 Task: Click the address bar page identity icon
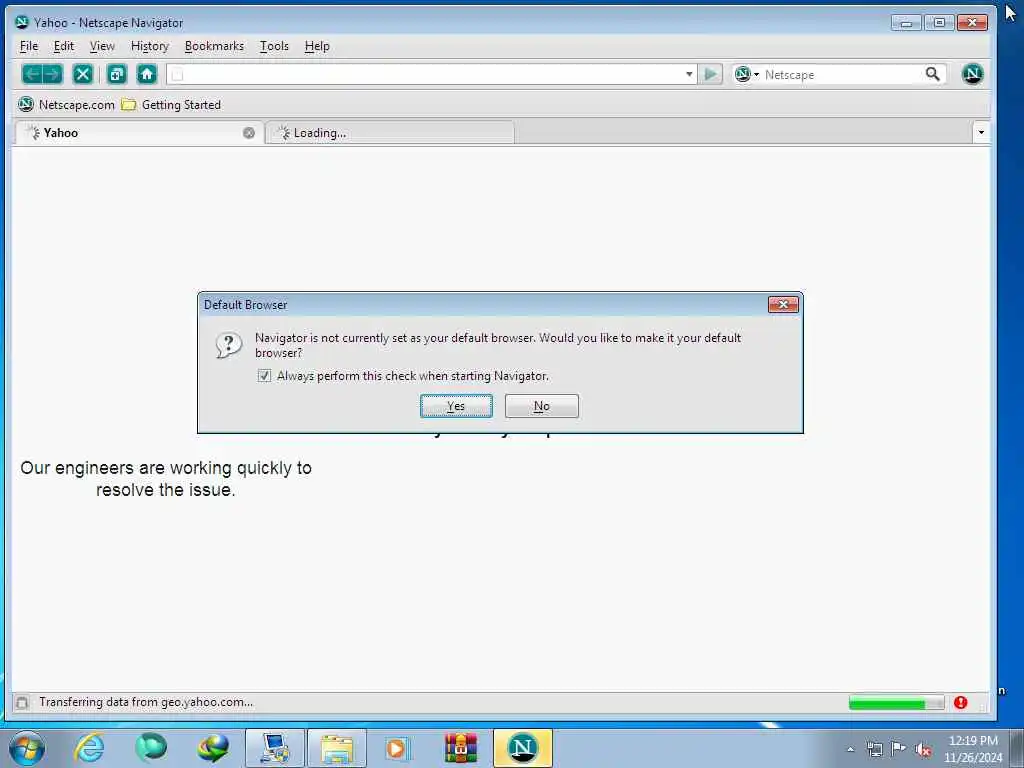[177, 74]
